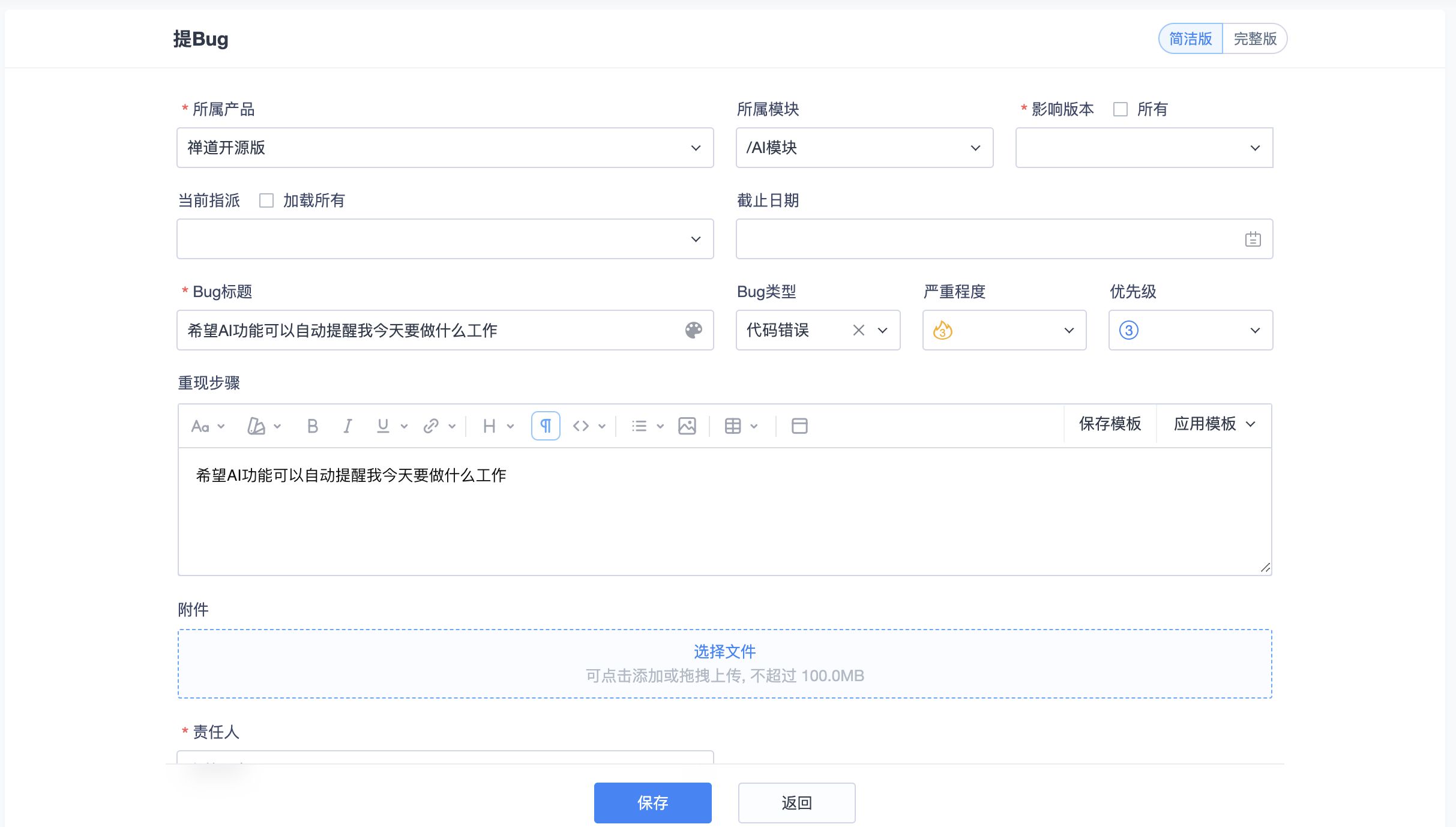This screenshot has height=827, width=1456.
Task: Click the insert table icon
Action: (733, 426)
